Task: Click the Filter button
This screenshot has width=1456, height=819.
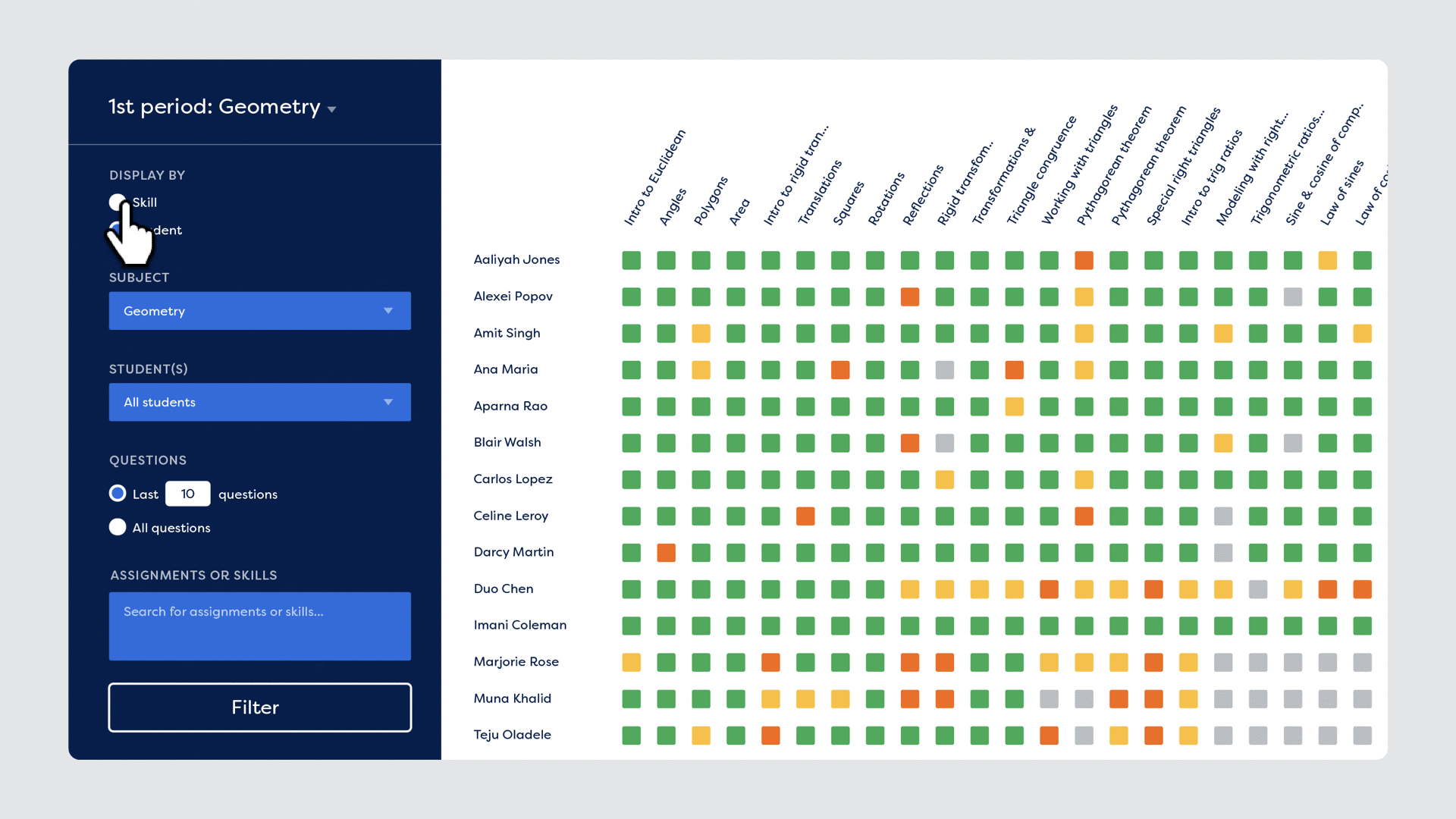Action: pyautogui.click(x=259, y=708)
